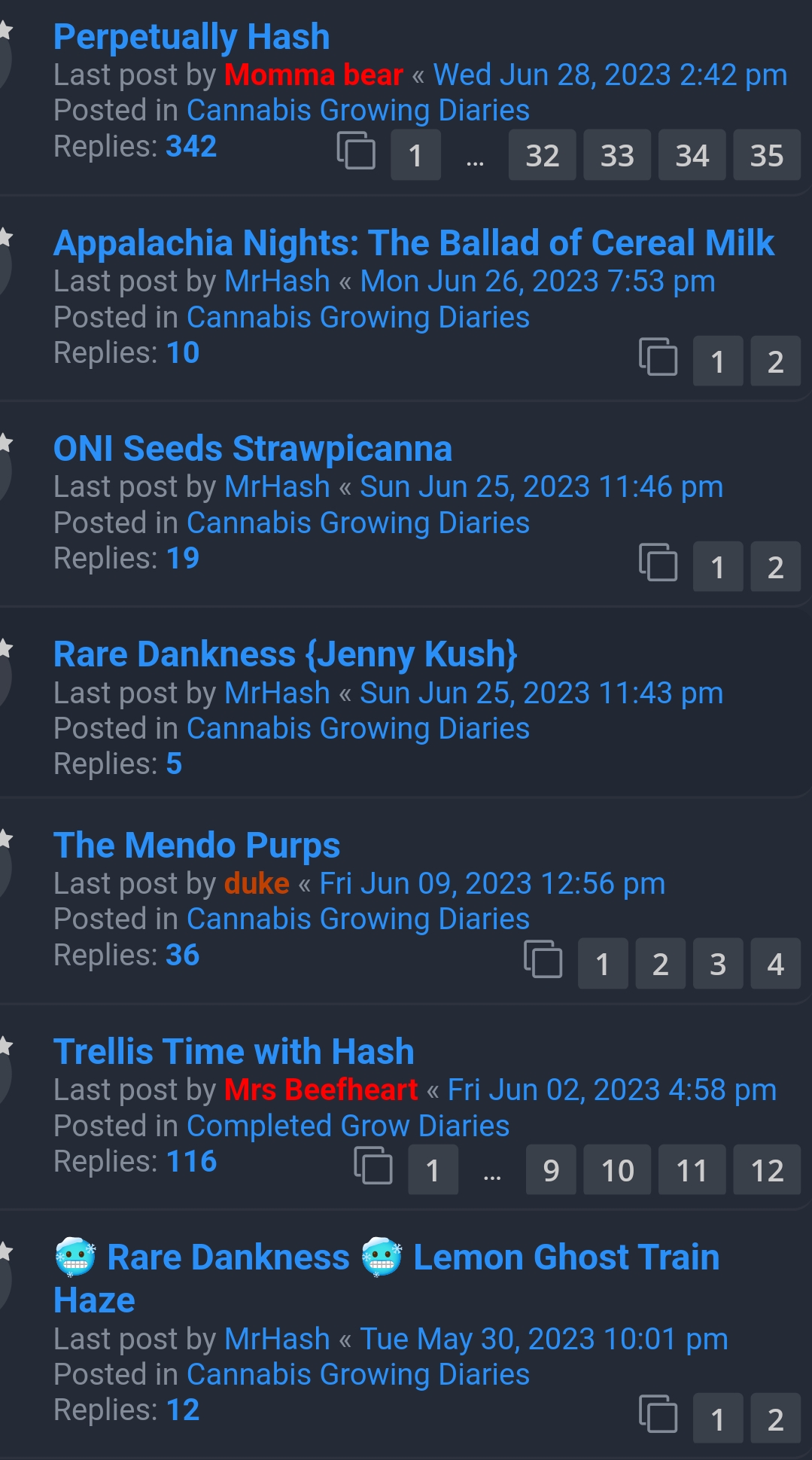The image size is (812, 1460).
Task: Click pages icon for The Mendo Purps
Action: click(543, 959)
